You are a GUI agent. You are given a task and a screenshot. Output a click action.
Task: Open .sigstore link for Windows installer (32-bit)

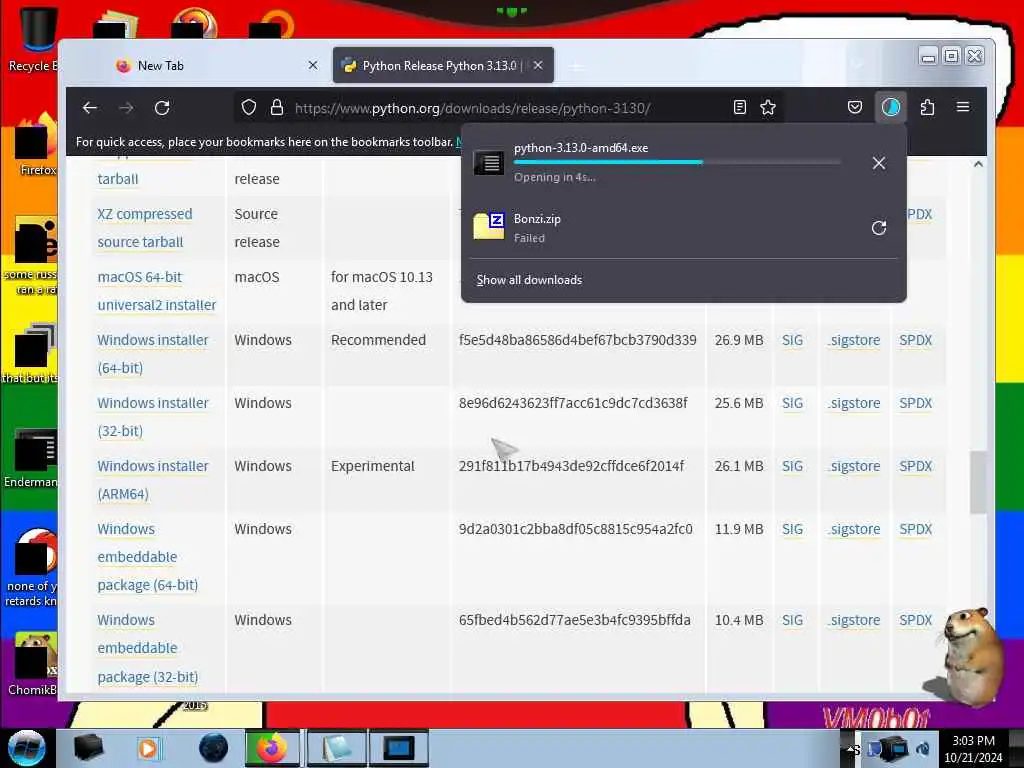854,403
